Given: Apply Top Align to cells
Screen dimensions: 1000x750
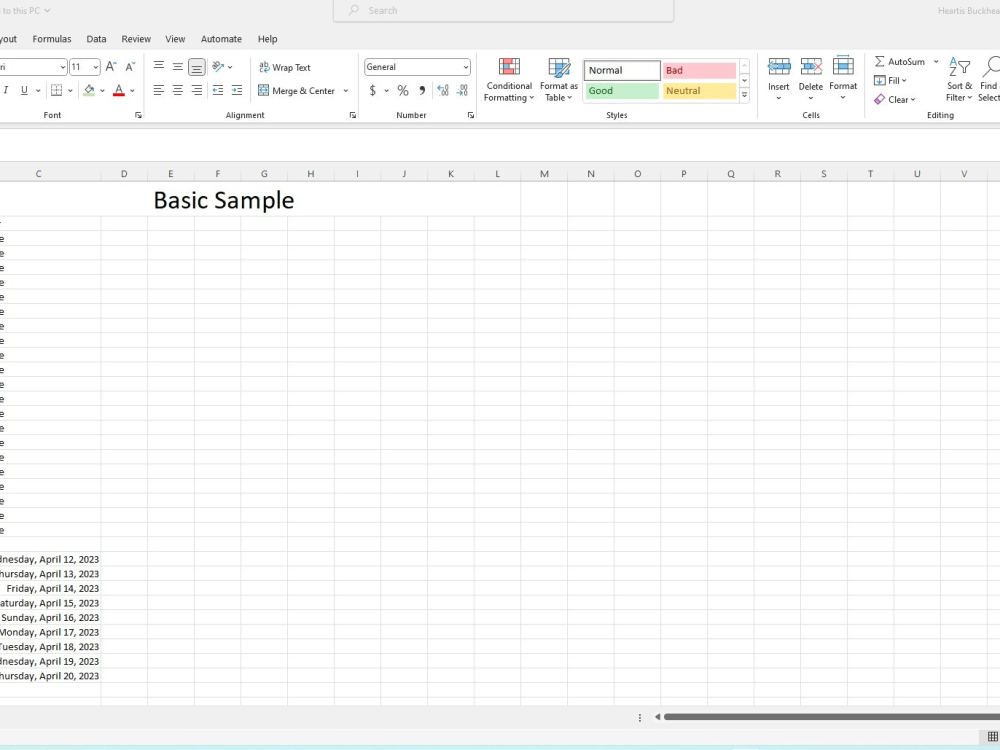Looking at the screenshot, I should [159, 66].
